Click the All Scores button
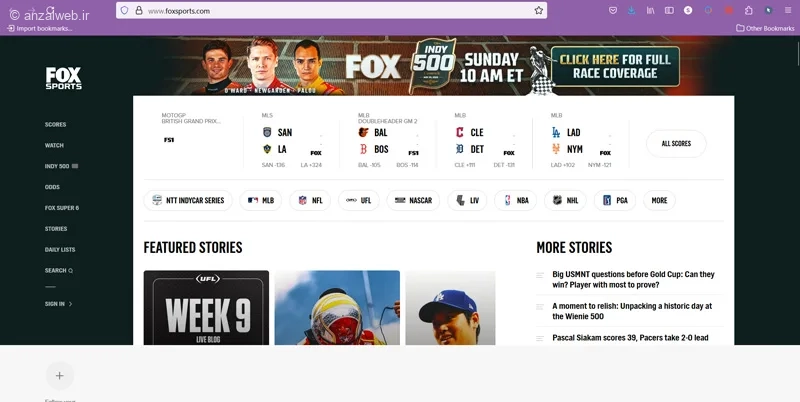The width and height of the screenshot is (800, 402). coord(676,143)
